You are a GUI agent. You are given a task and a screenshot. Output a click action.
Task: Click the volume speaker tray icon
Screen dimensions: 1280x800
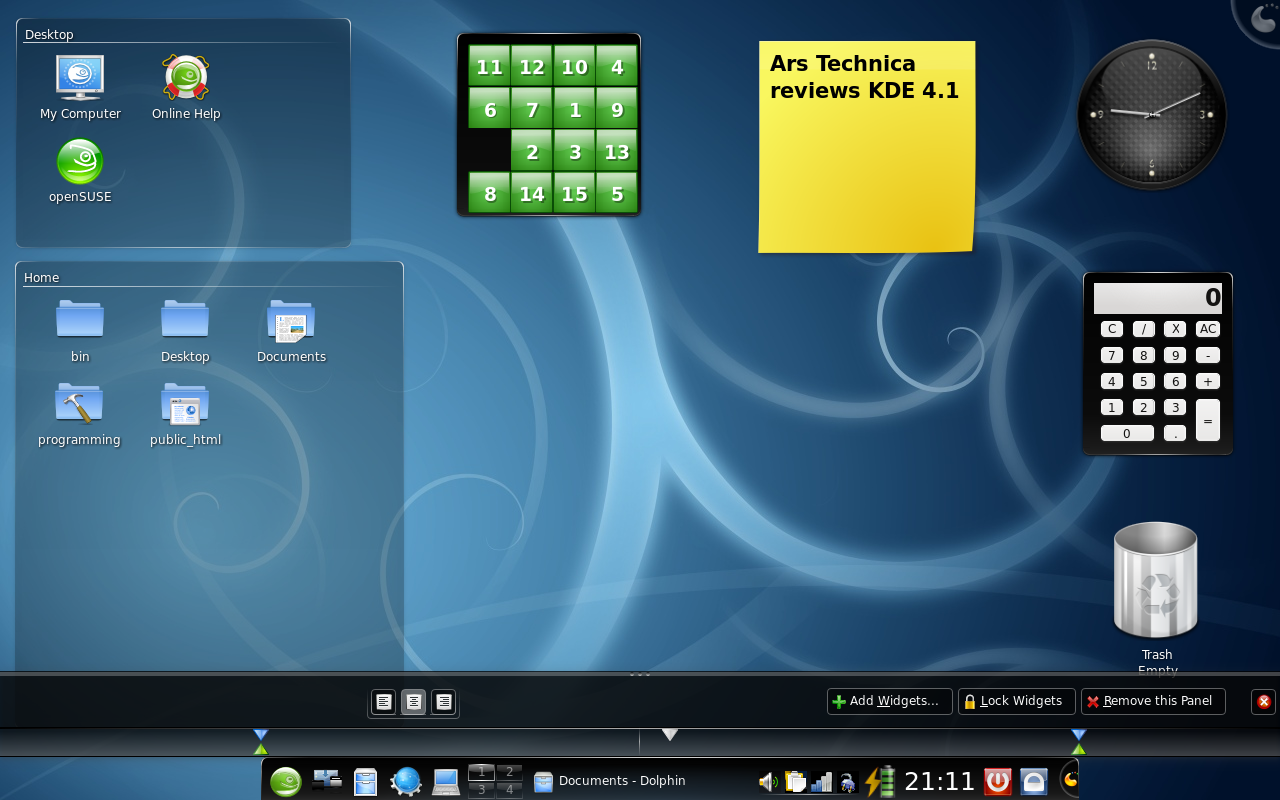(x=768, y=782)
